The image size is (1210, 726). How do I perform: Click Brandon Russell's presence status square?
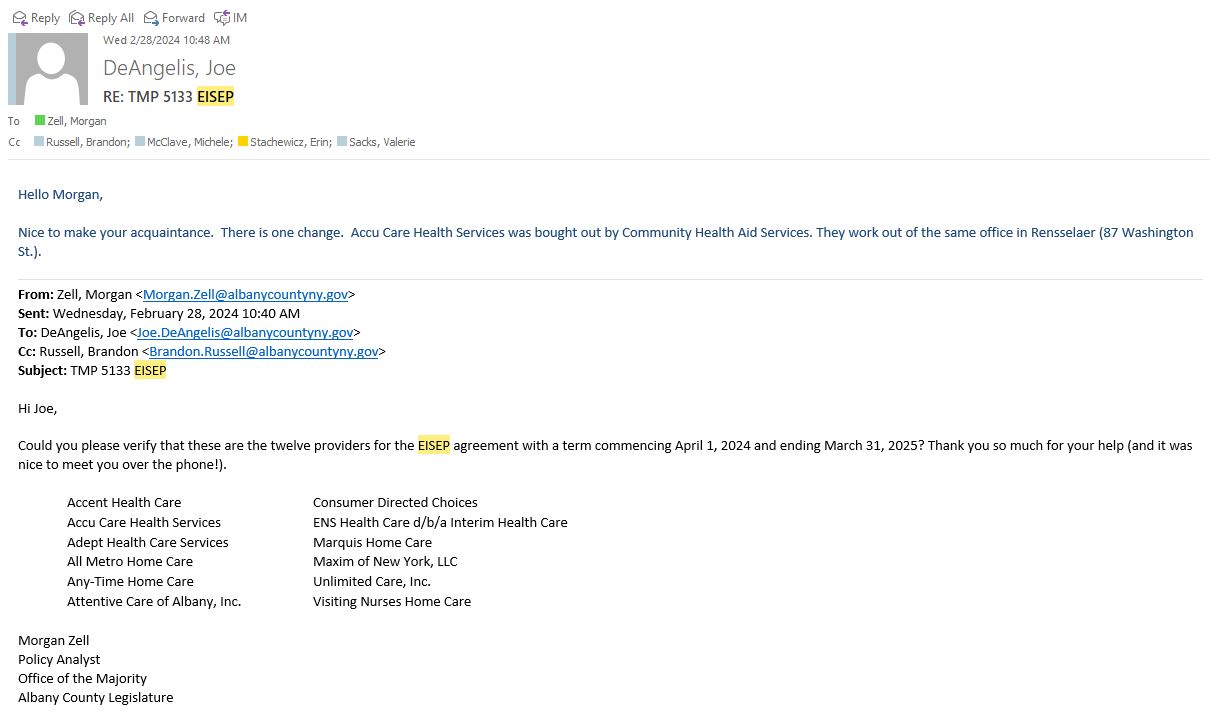[39, 142]
